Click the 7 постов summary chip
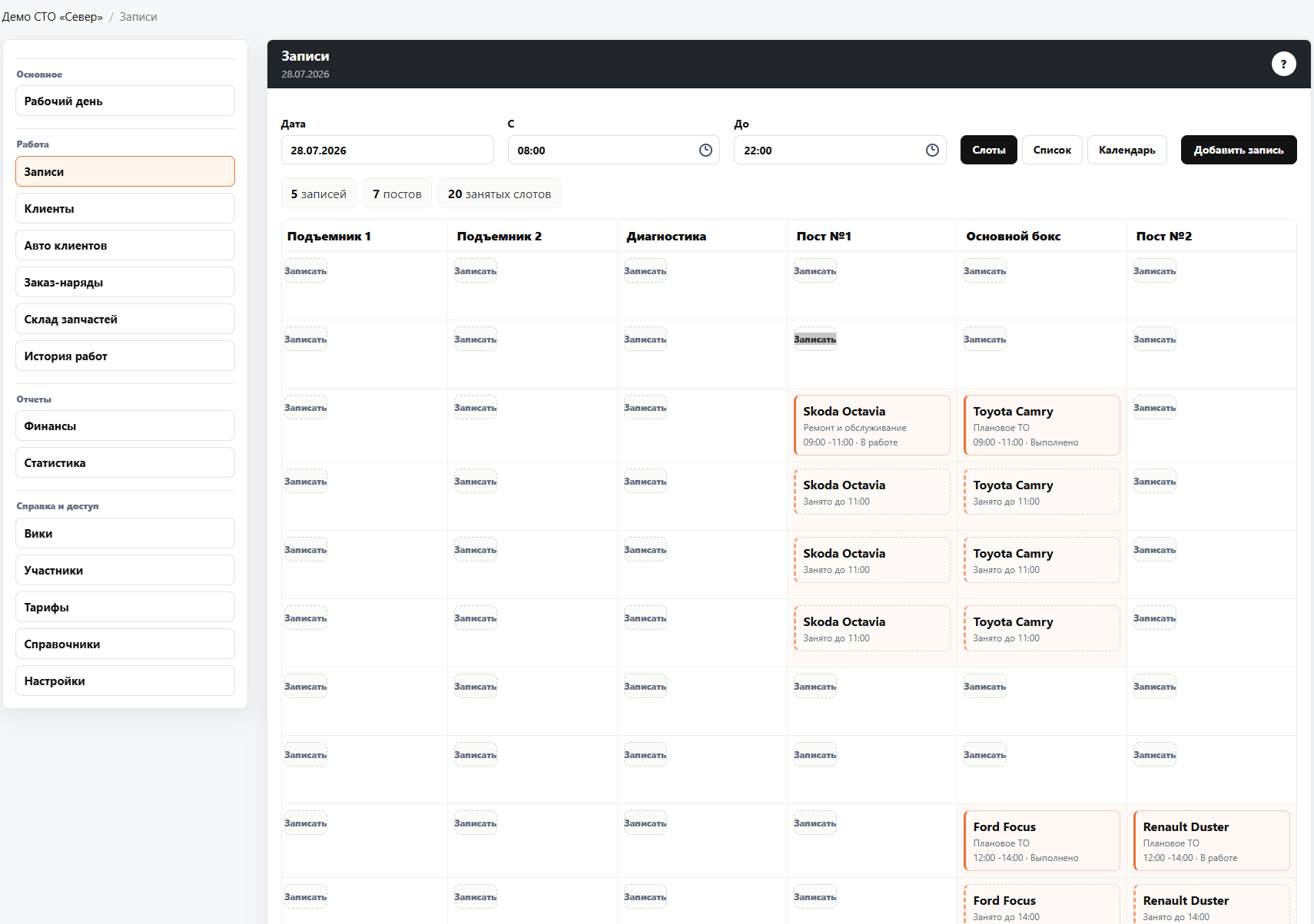This screenshot has width=1314, height=924. pyautogui.click(x=397, y=194)
